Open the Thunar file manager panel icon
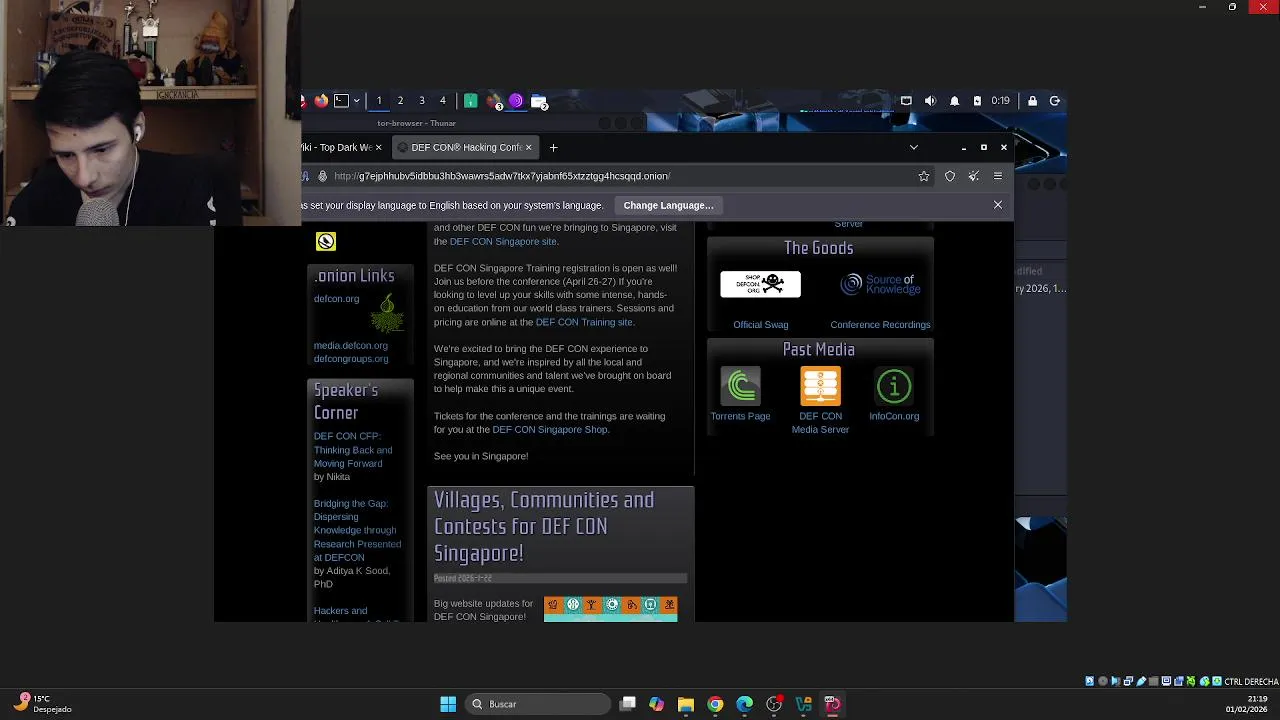Image resolution: width=1280 pixels, height=720 pixels. coord(539,101)
